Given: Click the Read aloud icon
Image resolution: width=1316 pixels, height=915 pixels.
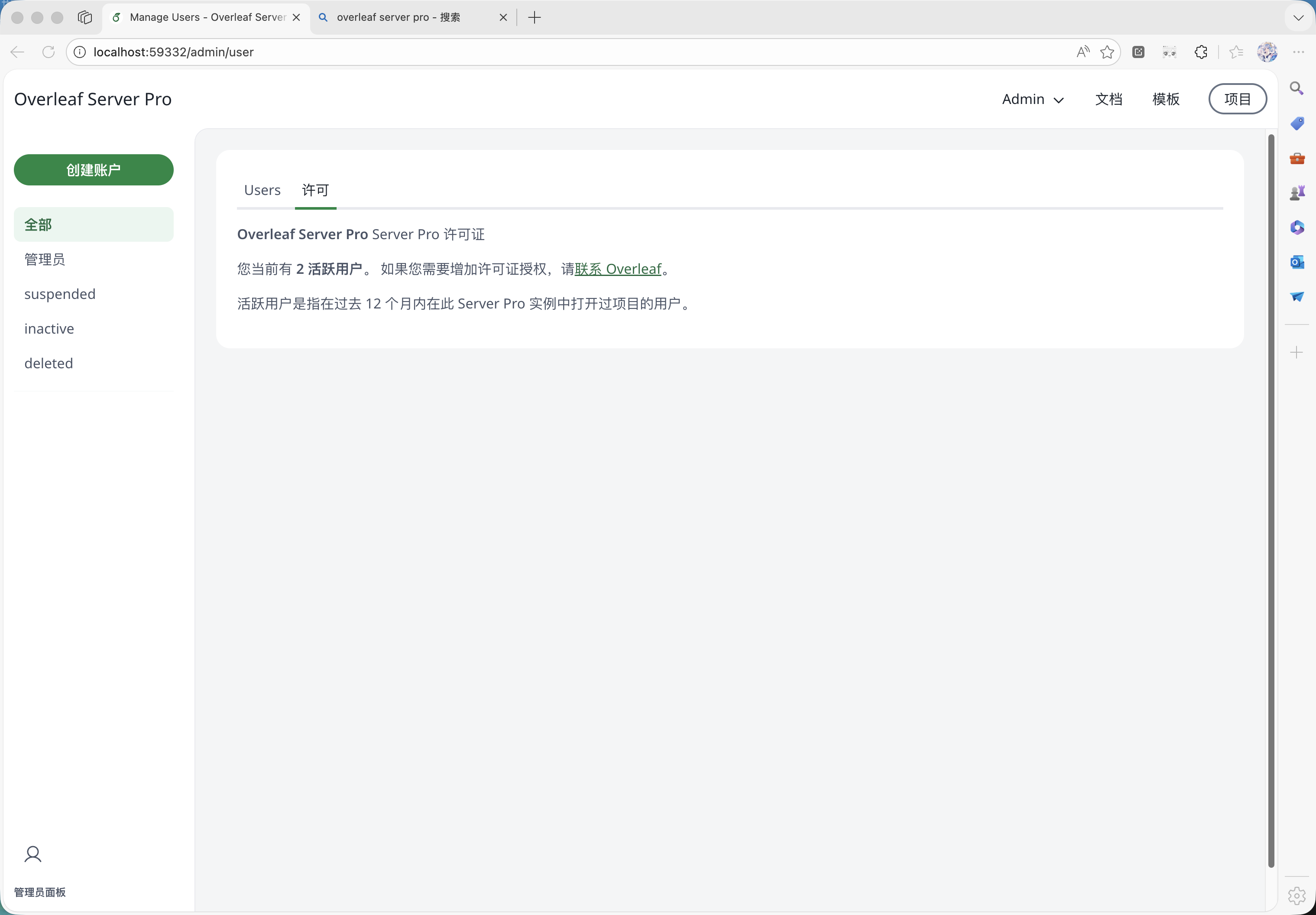Looking at the screenshot, I should [x=1083, y=52].
